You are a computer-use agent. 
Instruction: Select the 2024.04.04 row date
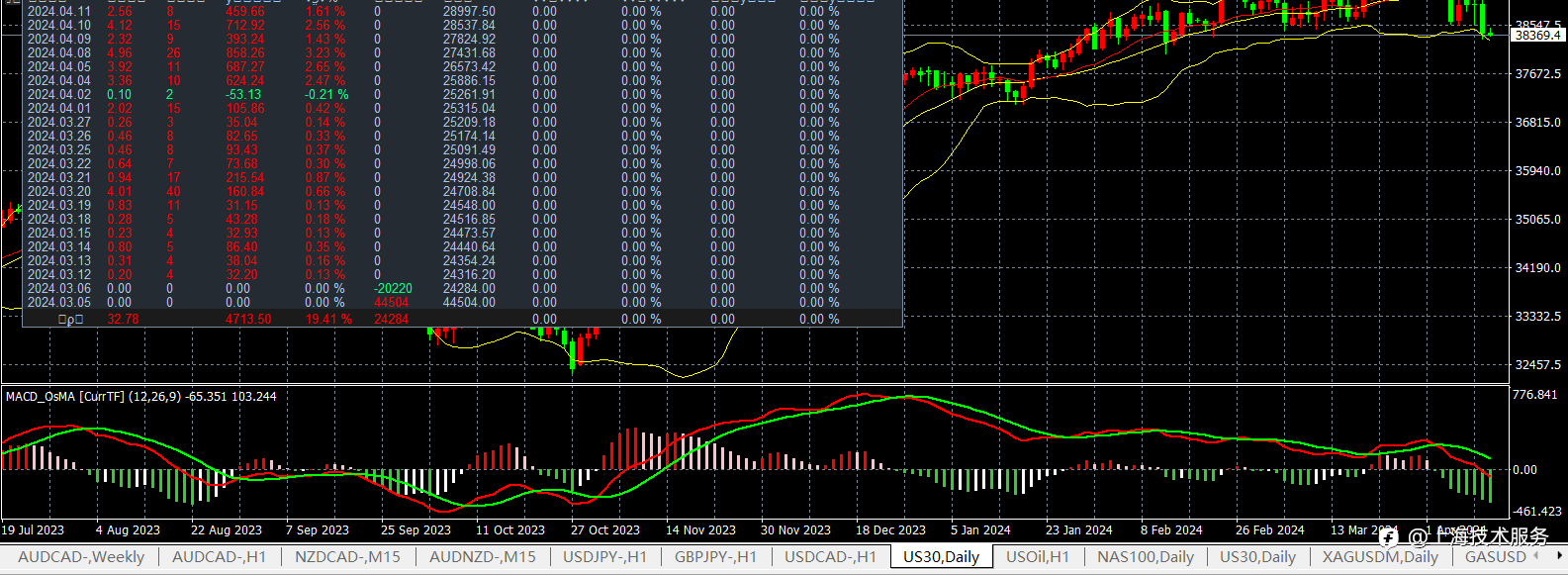click(58, 81)
